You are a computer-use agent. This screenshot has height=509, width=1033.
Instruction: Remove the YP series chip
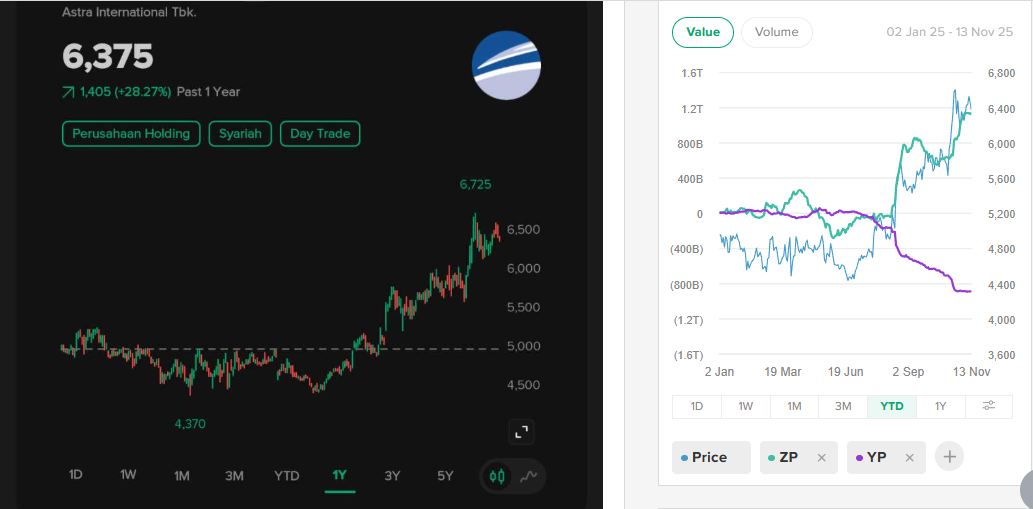[x=909, y=458]
